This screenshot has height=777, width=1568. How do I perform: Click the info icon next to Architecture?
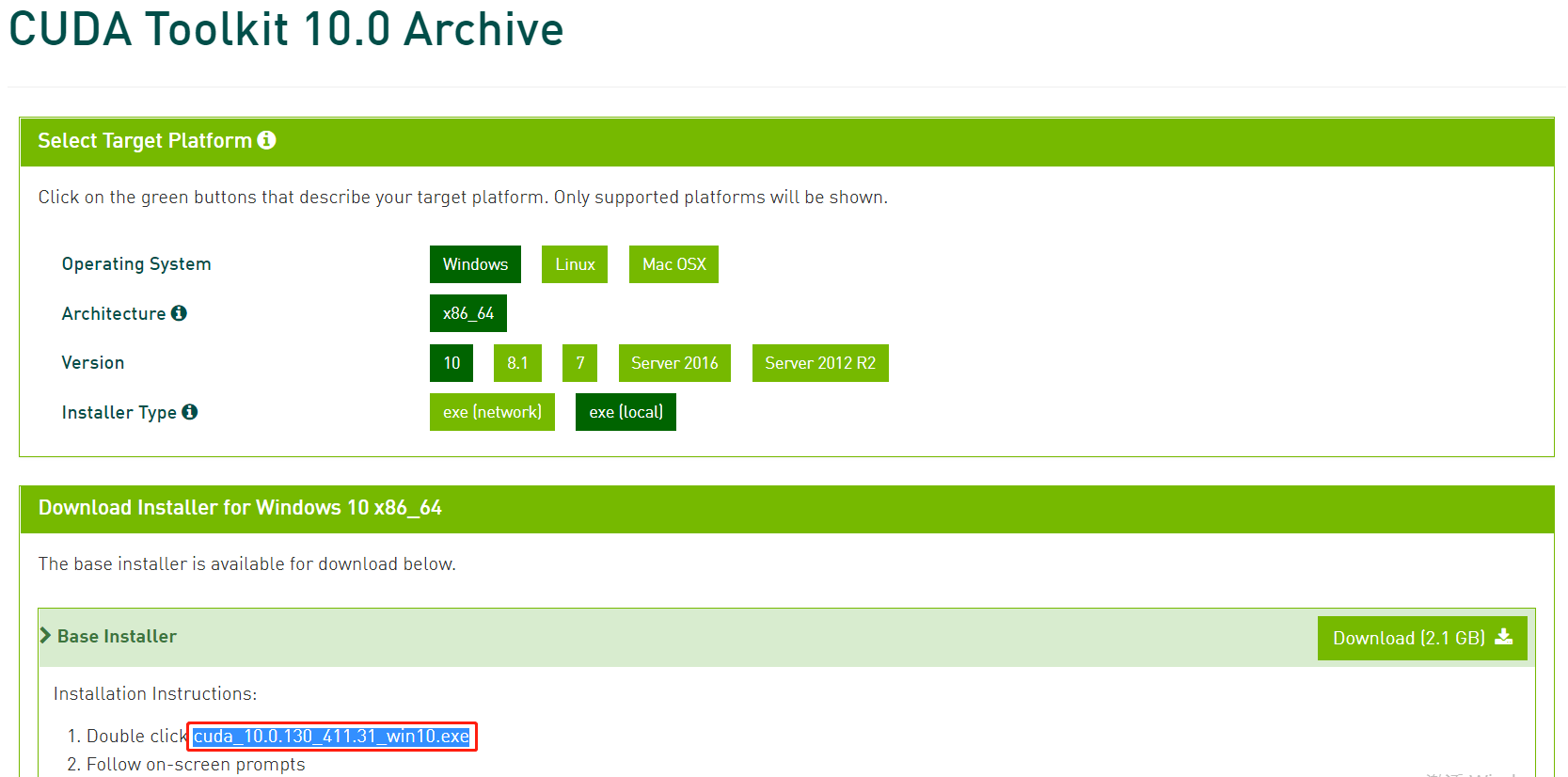click(x=179, y=313)
